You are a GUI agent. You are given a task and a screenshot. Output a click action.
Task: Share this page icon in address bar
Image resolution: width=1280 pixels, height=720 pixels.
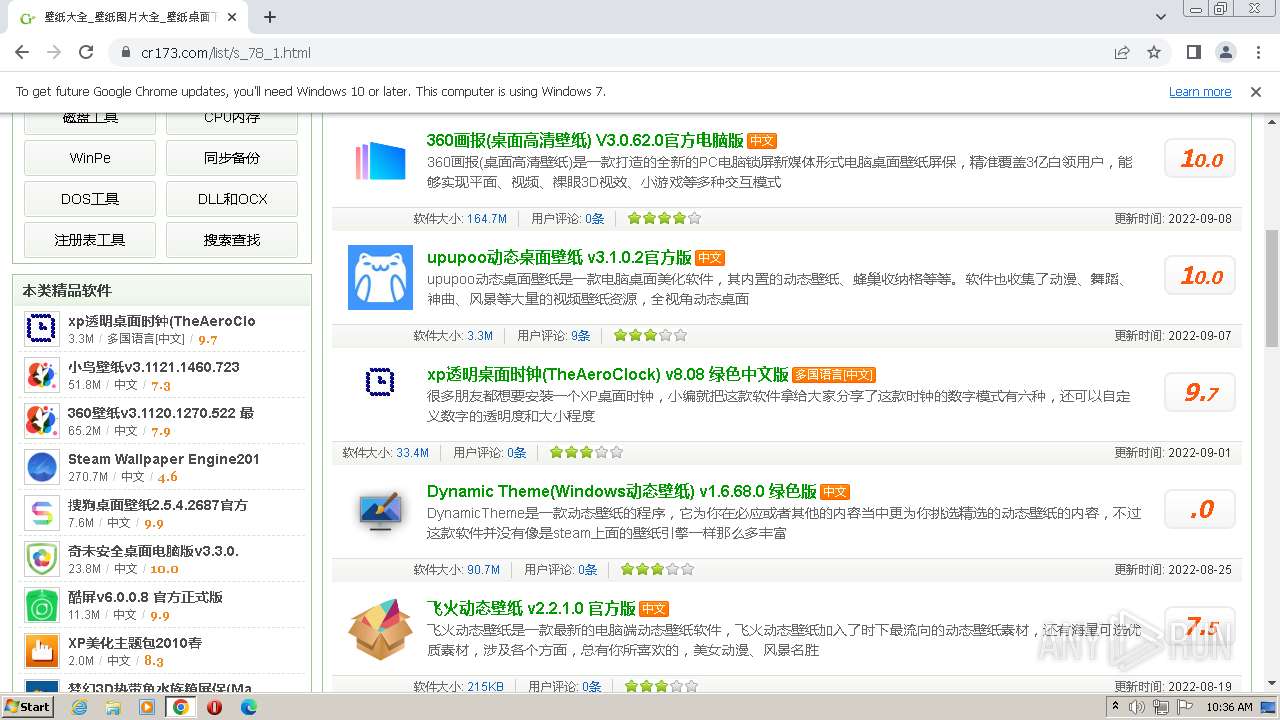1122,52
